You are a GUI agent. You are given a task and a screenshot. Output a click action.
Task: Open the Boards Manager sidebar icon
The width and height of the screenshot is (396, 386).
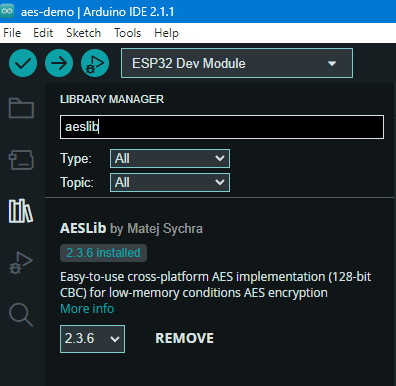(x=21, y=160)
